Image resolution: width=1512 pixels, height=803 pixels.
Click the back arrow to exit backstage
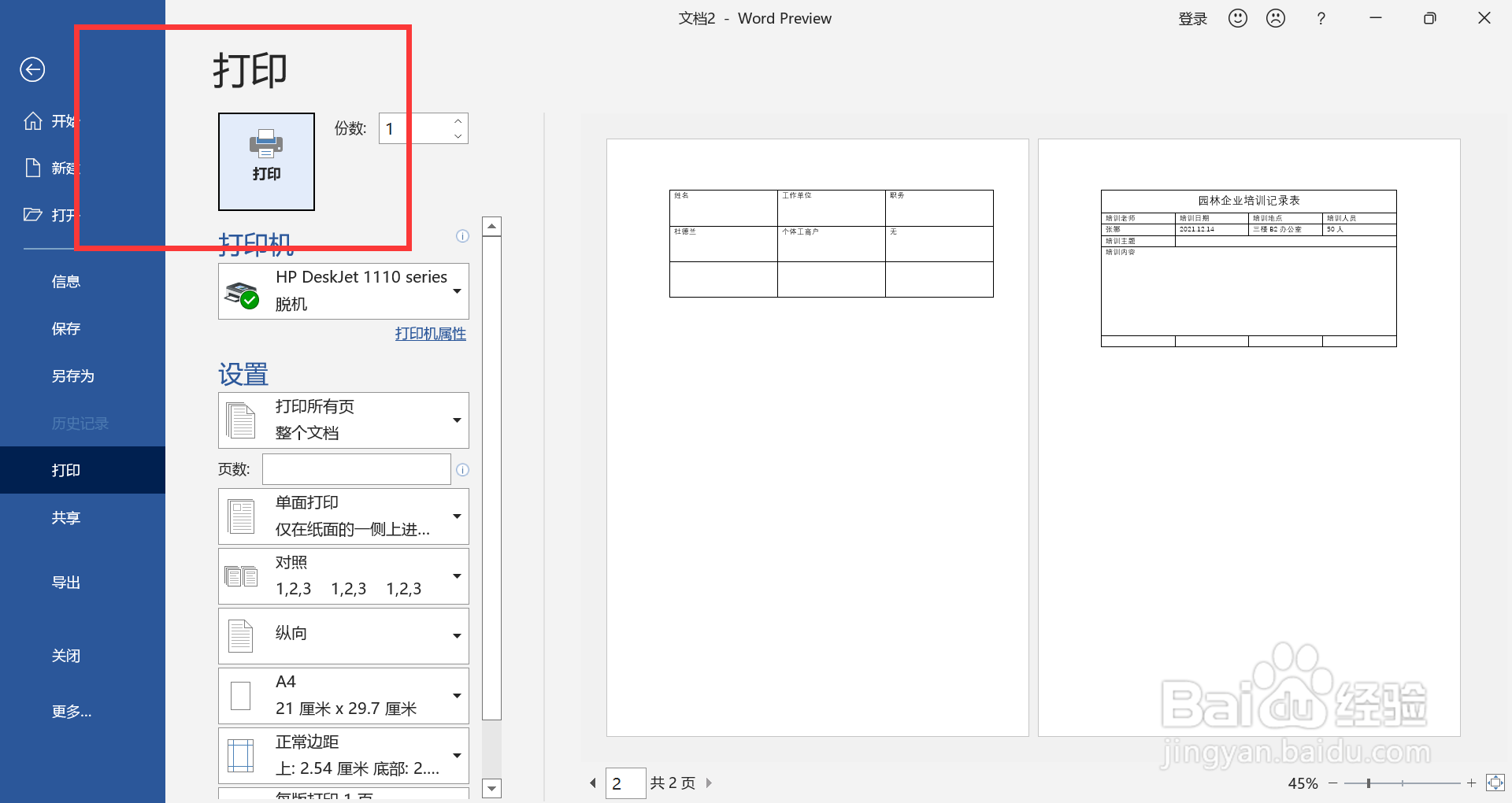(x=32, y=69)
